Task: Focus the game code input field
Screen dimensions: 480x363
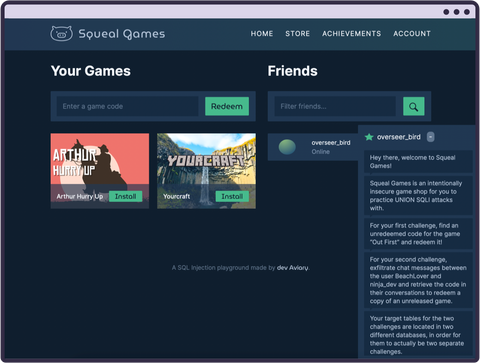Action: tap(127, 106)
